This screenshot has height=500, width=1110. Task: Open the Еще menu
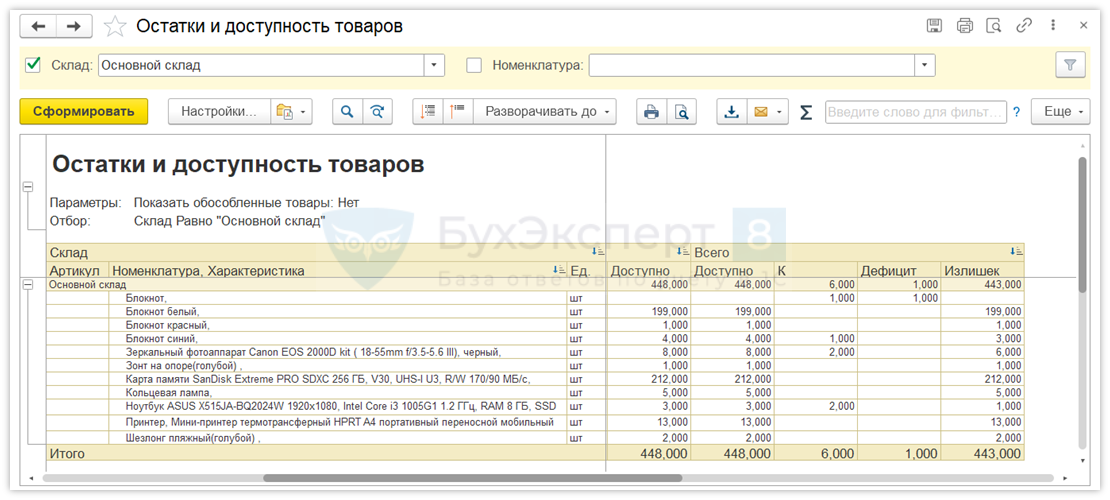tap(1063, 112)
